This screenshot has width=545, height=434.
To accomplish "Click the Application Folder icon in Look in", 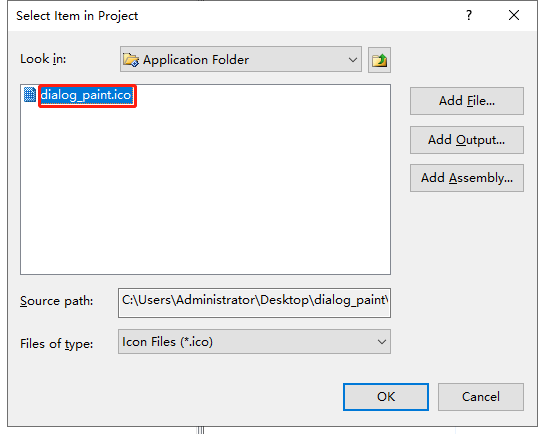I will [x=131, y=60].
